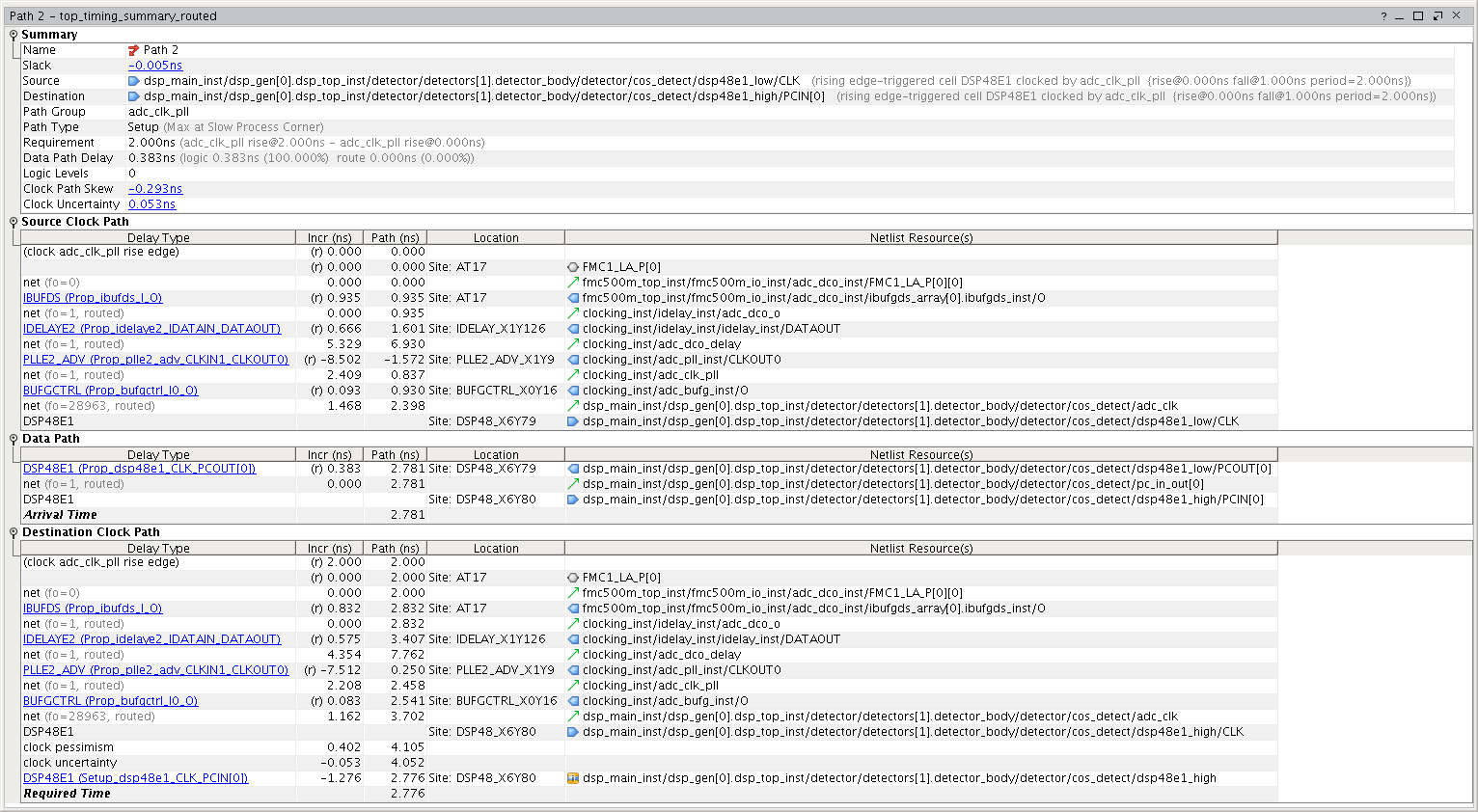
Task: Click the DSP48E1 Prop_dsp48e1_CLK_PCOUT[0] link in Data Path
Action: point(139,469)
